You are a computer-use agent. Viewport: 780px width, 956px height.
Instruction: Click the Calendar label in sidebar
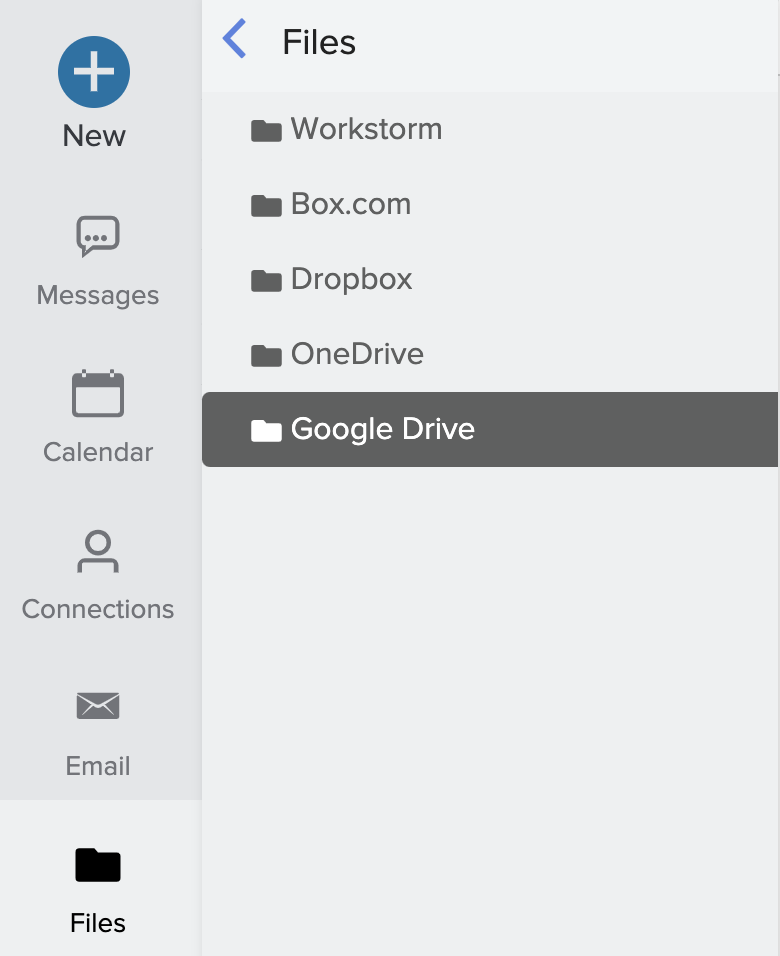tap(98, 452)
